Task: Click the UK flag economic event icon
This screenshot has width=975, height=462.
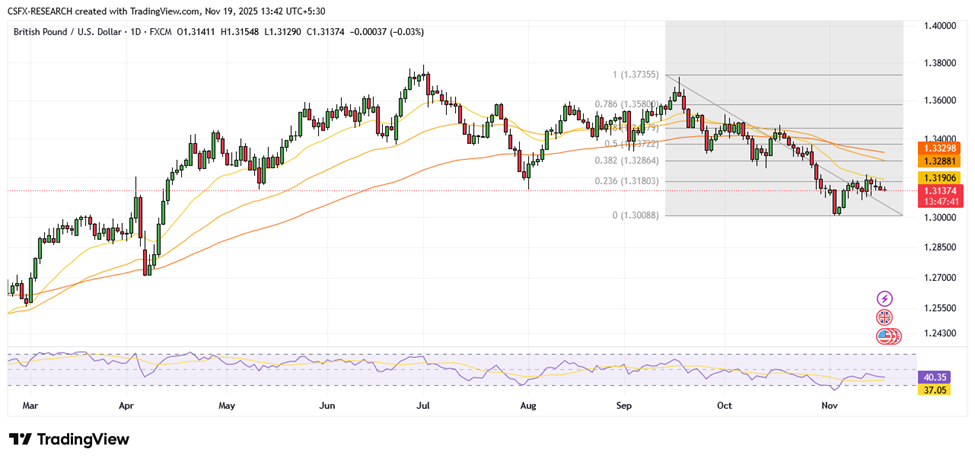Action: 884,317
